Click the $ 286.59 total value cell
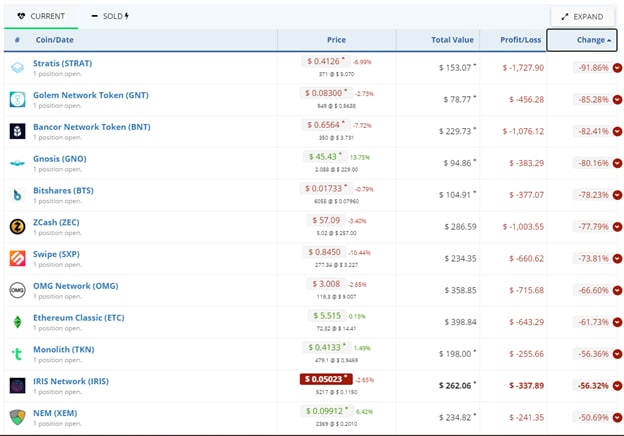Screen dimensions: 624x436 [x=460, y=227]
